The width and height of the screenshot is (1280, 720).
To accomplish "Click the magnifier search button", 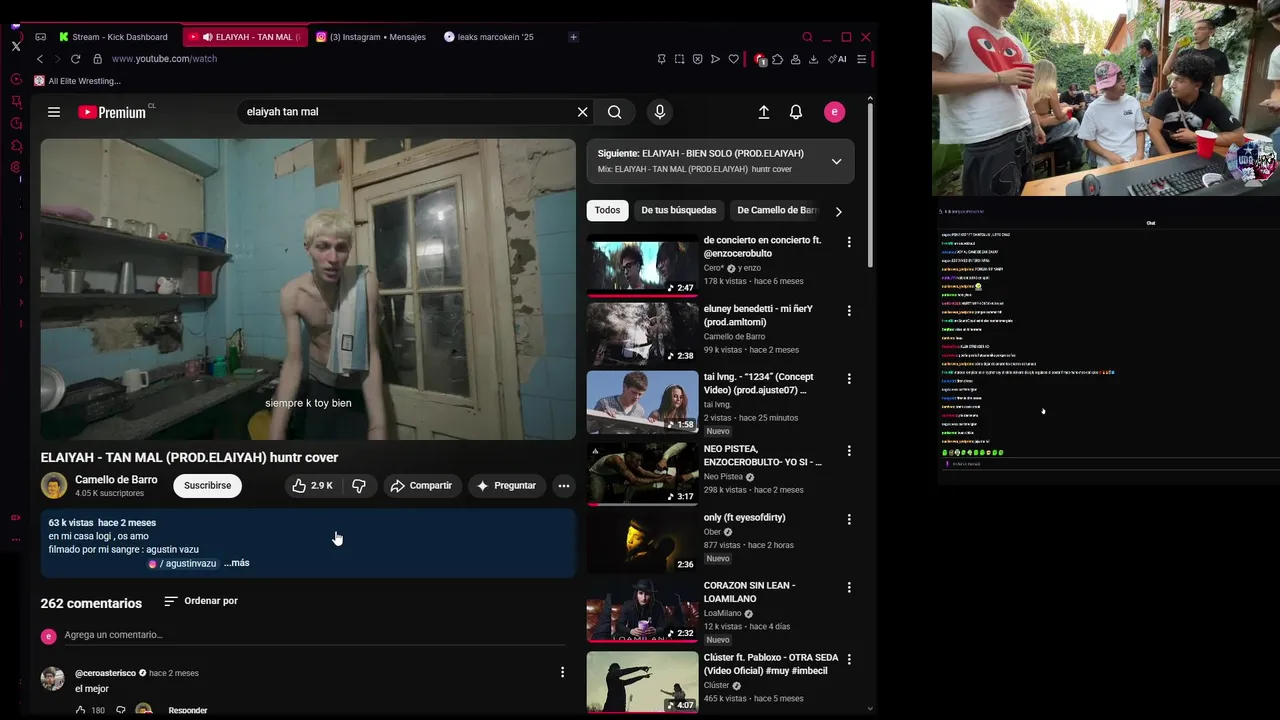I will [x=614, y=112].
